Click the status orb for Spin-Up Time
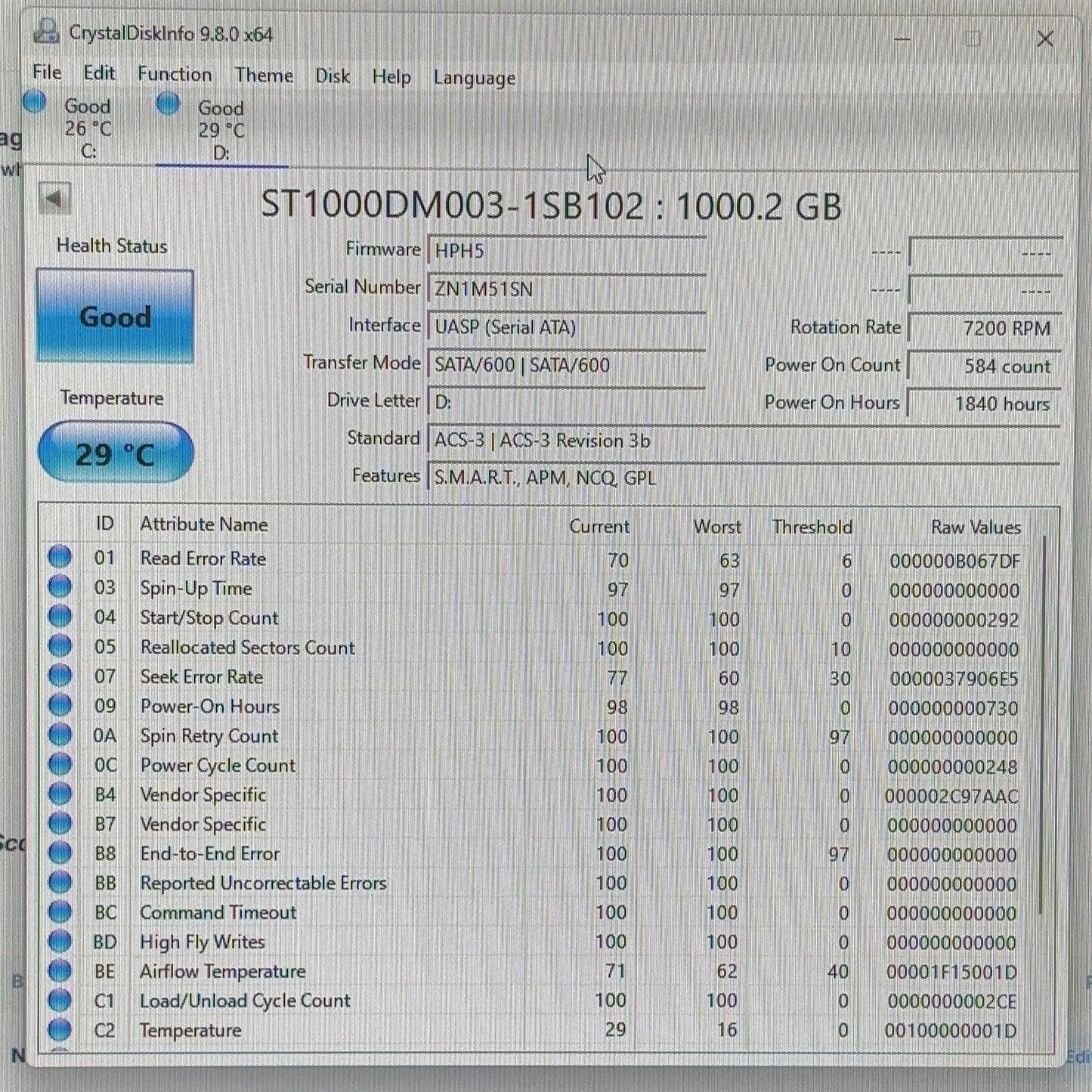 click(x=60, y=587)
